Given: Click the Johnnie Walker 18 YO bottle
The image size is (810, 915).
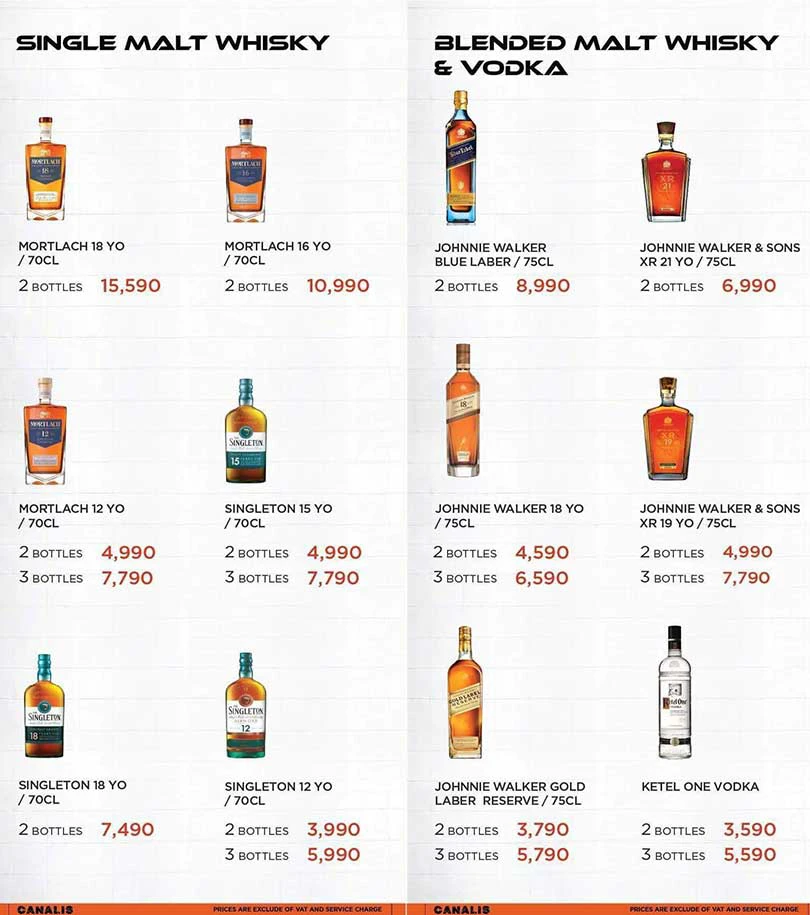Looking at the screenshot, I should click(463, 410).
